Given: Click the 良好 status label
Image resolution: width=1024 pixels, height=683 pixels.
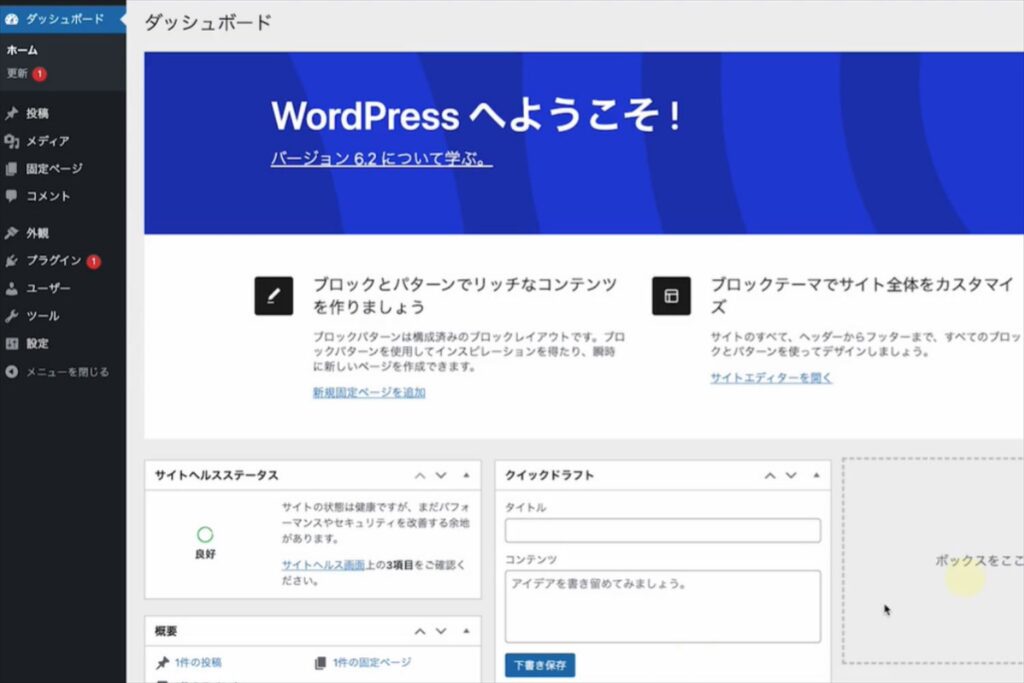Looking at the screenshot, I should (205, 554).
